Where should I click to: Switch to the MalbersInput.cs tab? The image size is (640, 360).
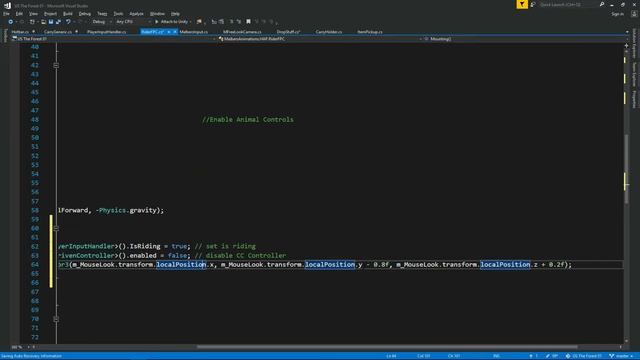[x=193, y=31]
